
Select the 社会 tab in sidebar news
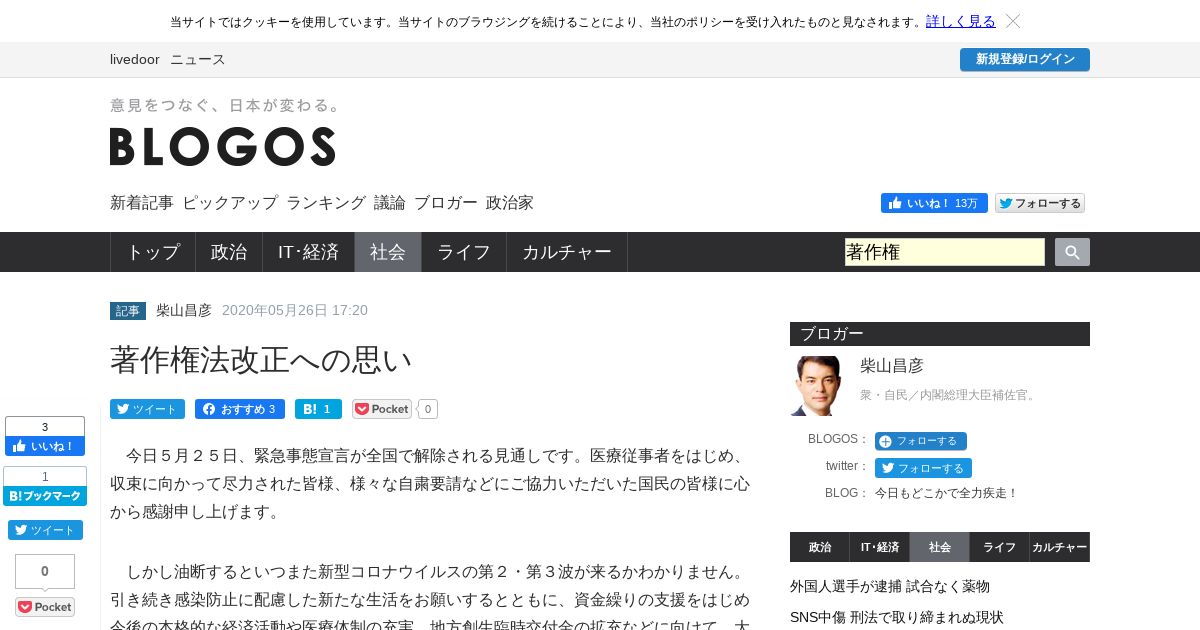pyautogui.click(x=940, y=547)
